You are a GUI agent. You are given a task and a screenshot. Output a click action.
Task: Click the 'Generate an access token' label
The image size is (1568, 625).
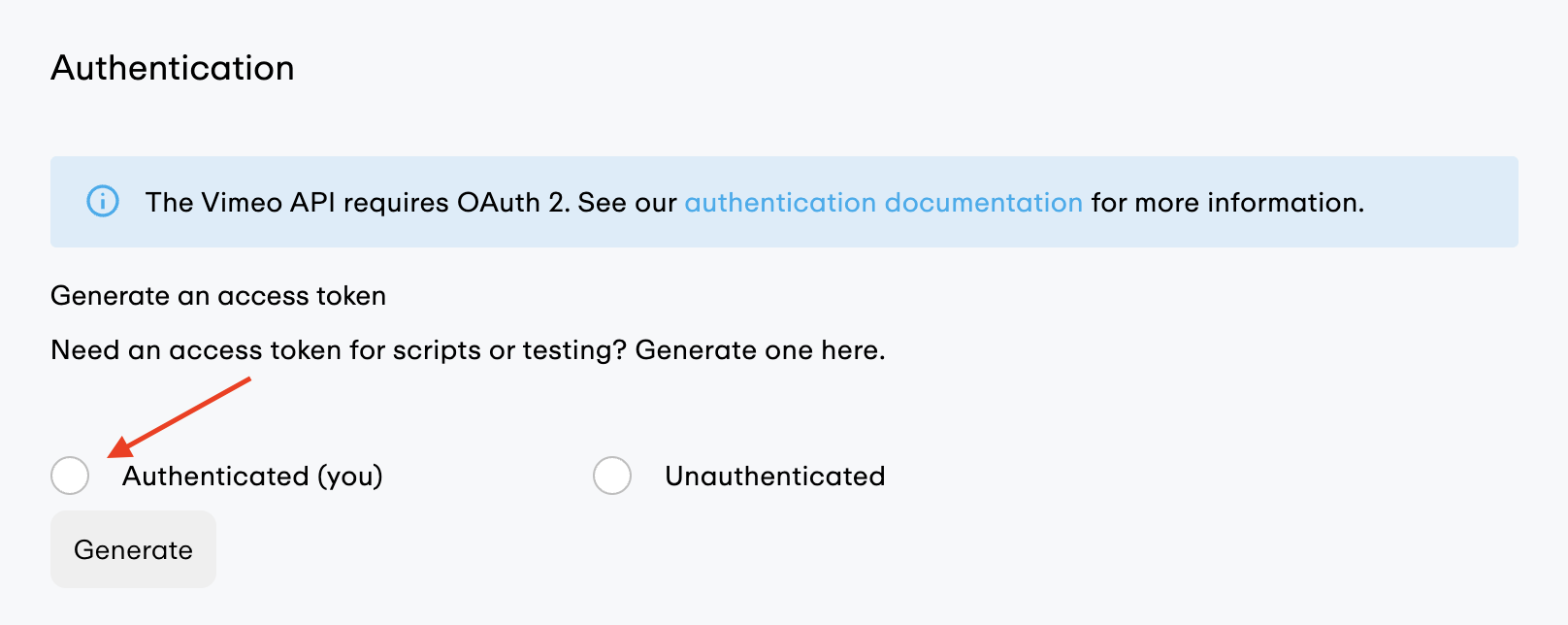217,296
